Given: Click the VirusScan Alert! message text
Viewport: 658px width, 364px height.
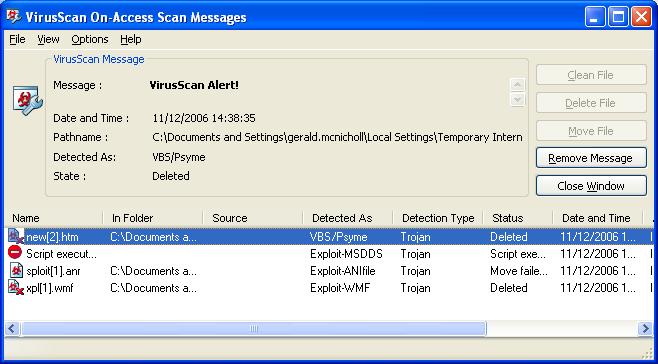Looking at the screenshot, I should coord(194,85).
